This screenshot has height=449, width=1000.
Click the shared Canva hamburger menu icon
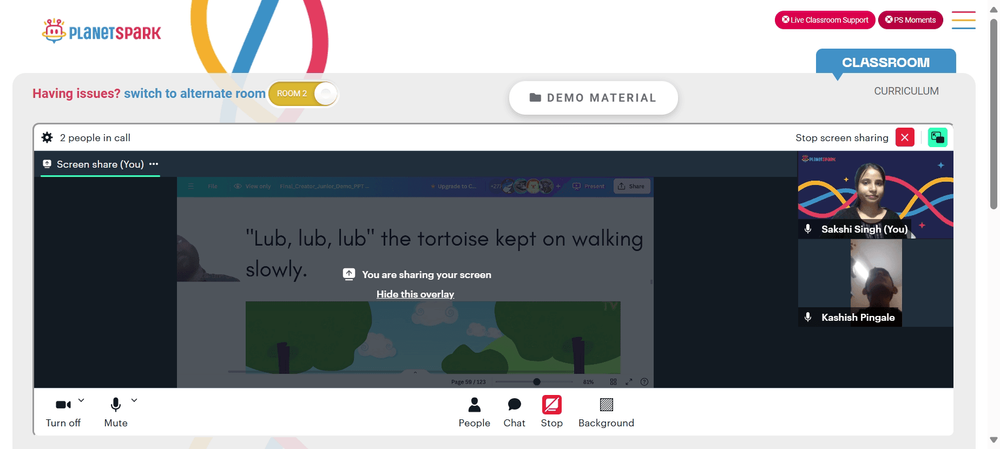click(x=190, y=186)
